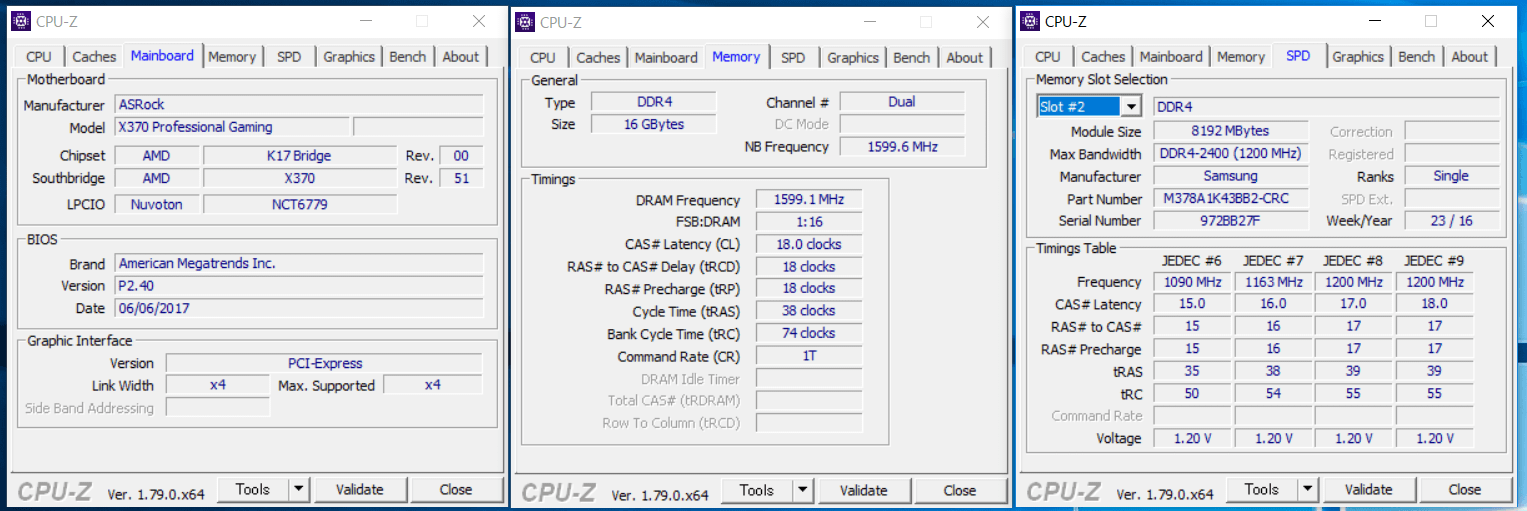The height and width of the screenshot is (511, 1527).
Task: Switch to the CPU tab in the Mainboard window
Action: pyautogui.click(x=39, y=57)
